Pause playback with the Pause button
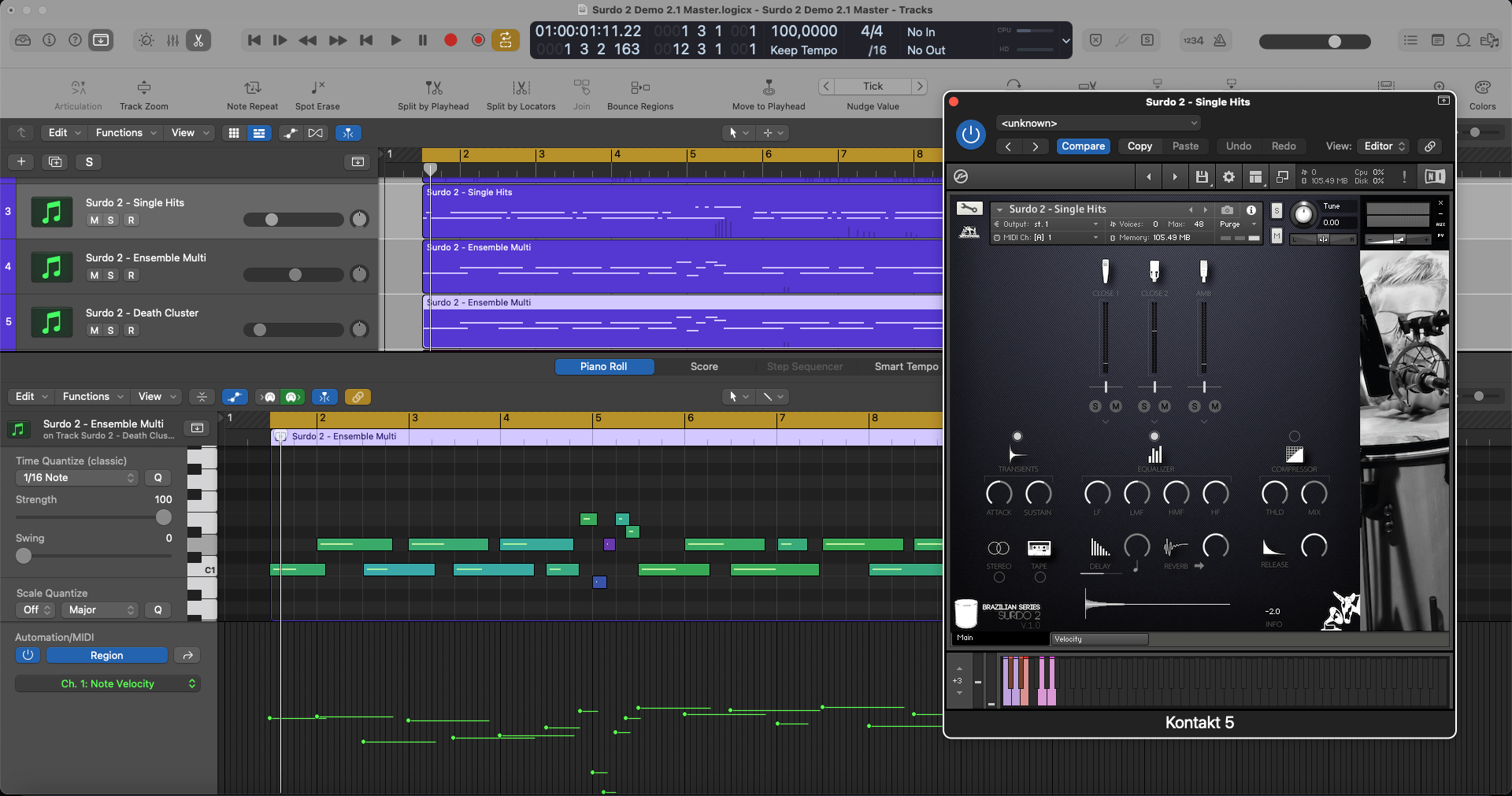The image size is (1512, 796). click(423, 40)
